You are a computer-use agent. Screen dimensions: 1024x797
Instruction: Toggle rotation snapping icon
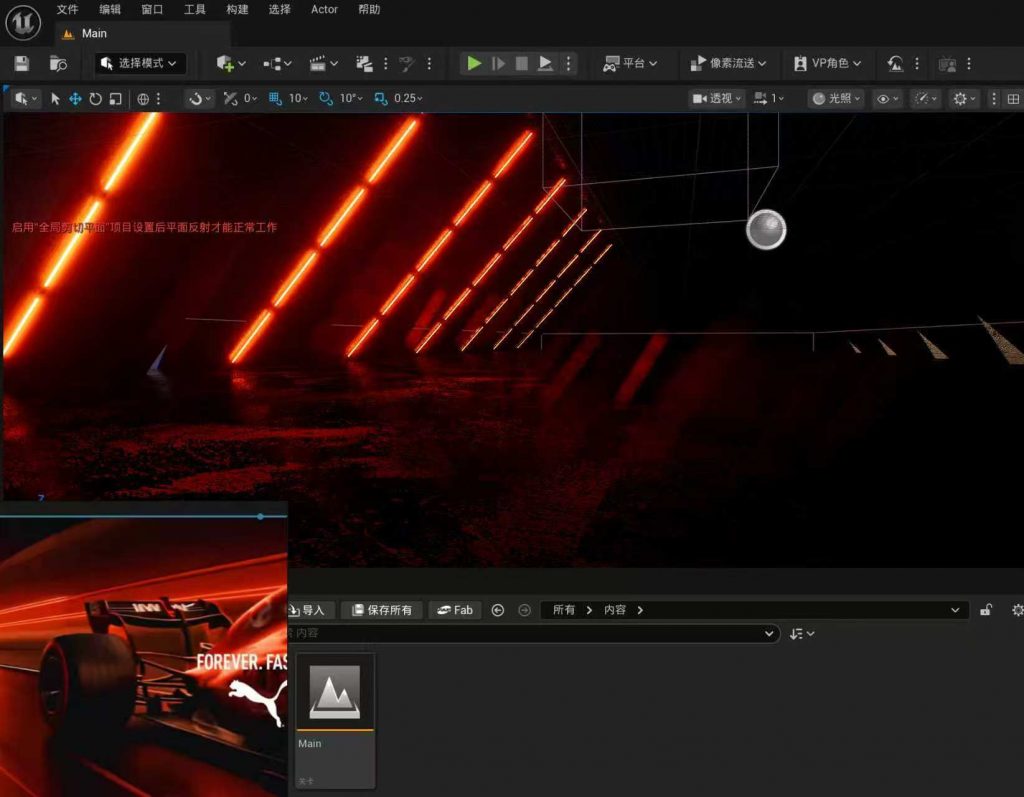point(326,99)
